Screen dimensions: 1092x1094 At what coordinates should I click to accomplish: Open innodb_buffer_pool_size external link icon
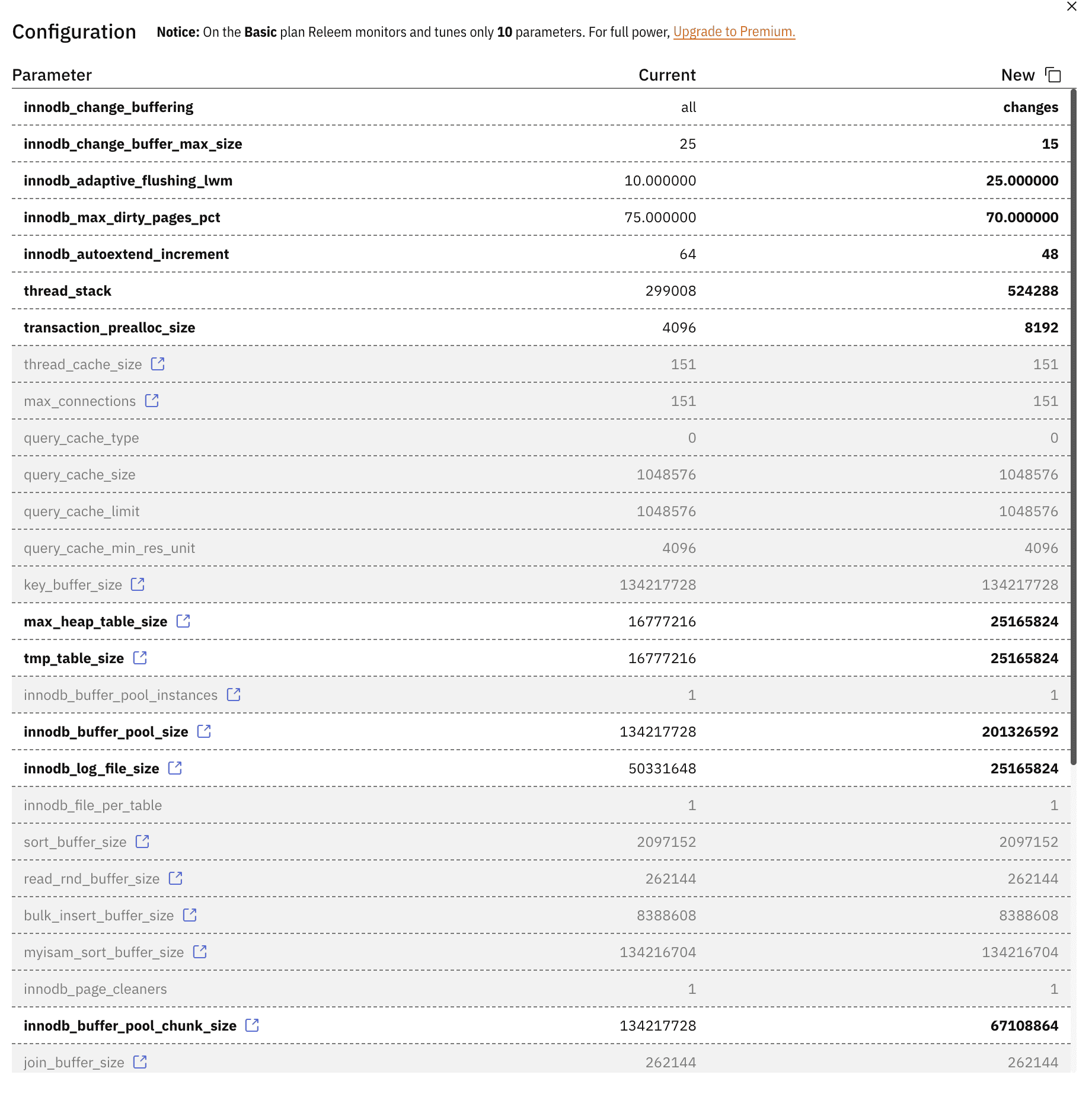[204, 731]
